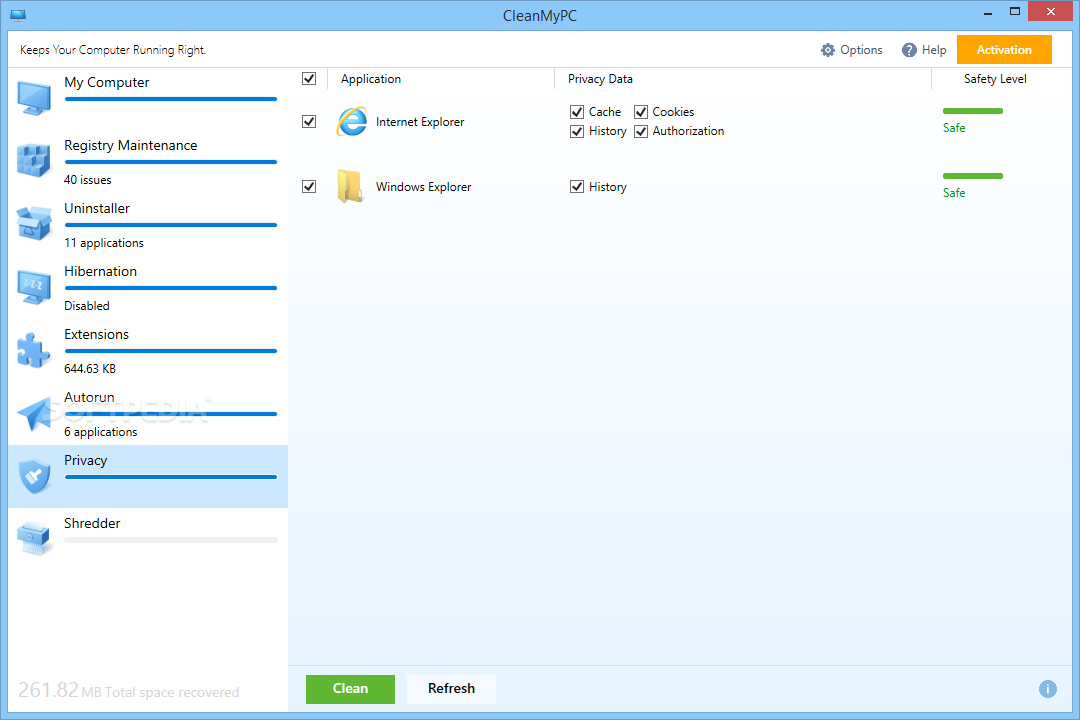
Task: Click the Windows Explorer safety level bar
Action: click(973, 176)
